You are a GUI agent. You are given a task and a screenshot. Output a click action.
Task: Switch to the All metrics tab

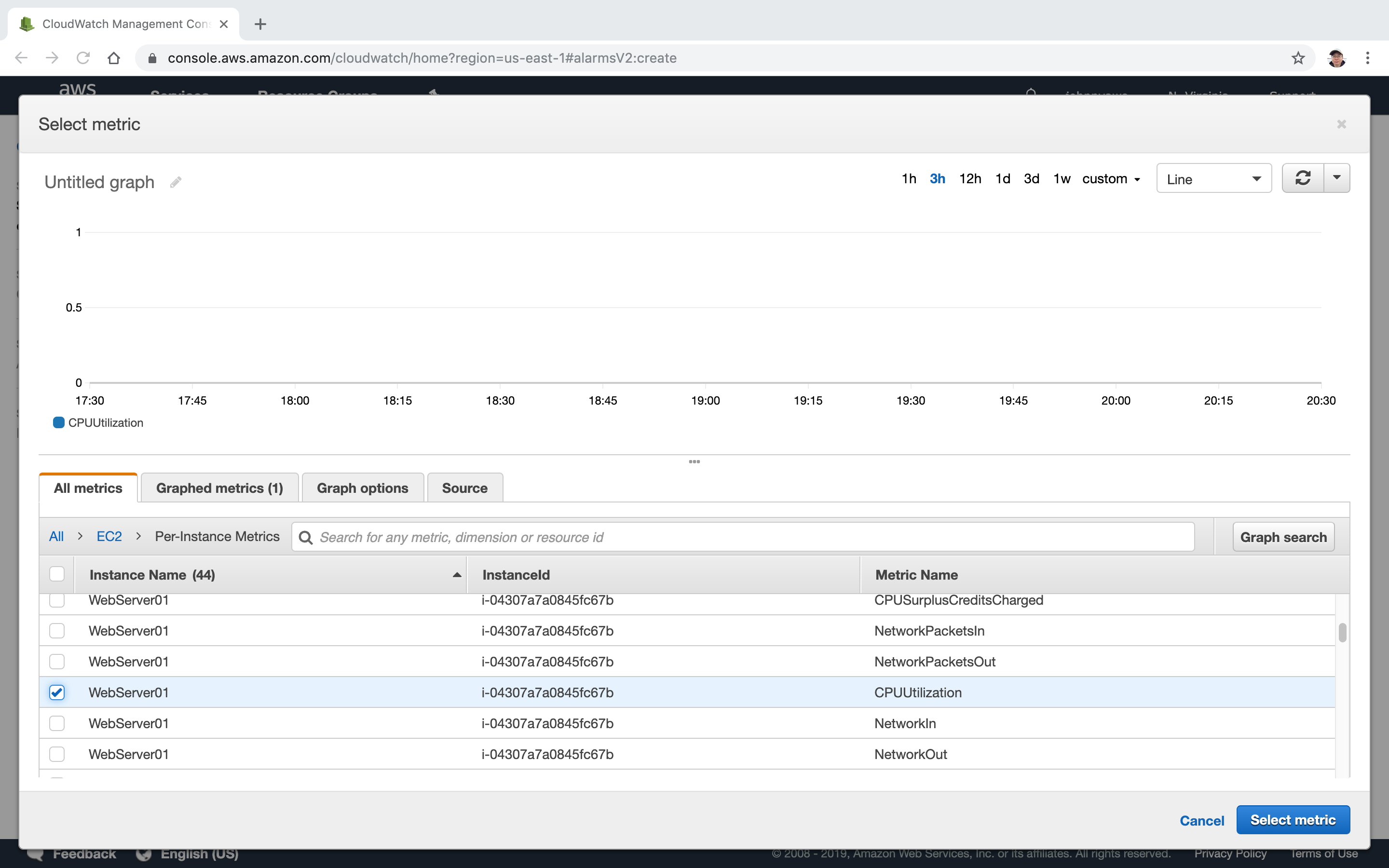pyautogui.click(x=88, y=488)
